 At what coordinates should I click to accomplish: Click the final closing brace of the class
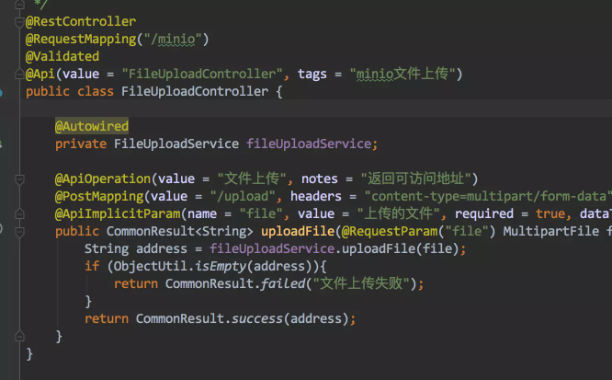(x=29, y=354)
